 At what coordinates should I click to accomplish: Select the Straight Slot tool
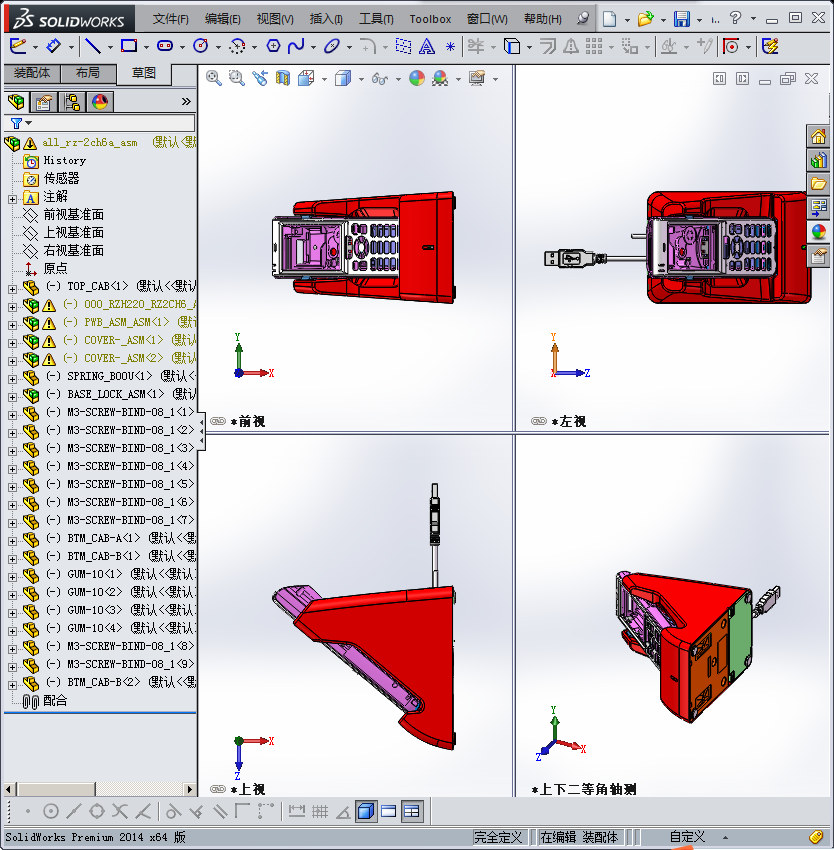pyautogui.click(x=165, y=47)
